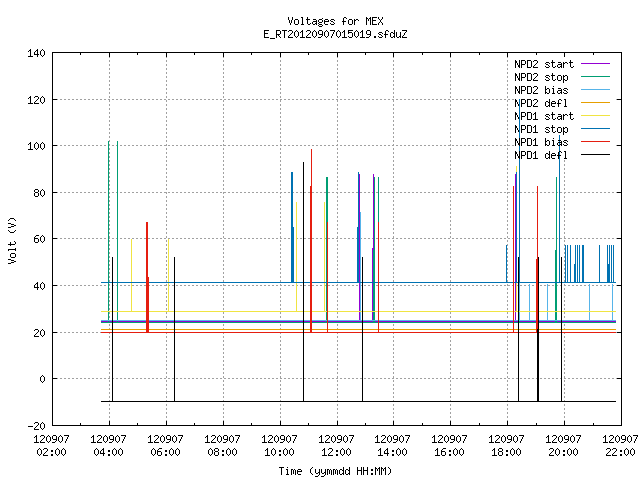Click the red NPD1 bias legend line
This screenshot has height=480, width=640.
(x=596, y=142)
